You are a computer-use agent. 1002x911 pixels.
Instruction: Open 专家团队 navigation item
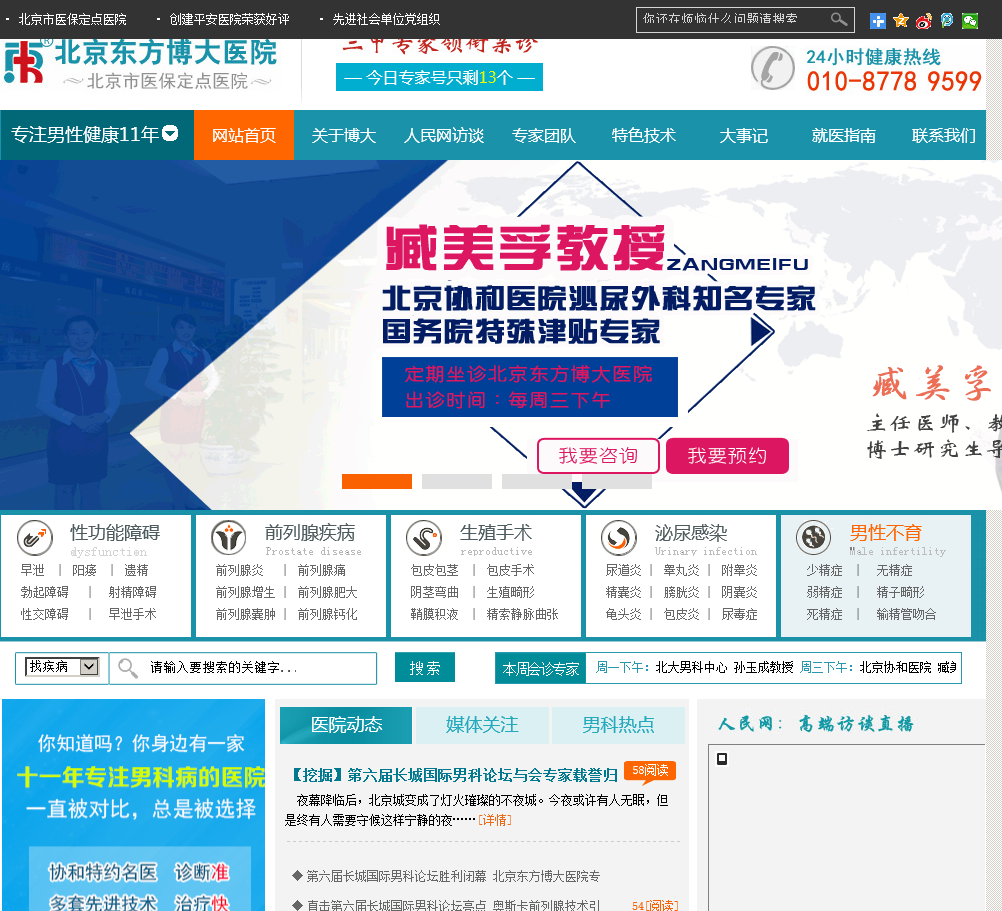(x=544, y=135)
